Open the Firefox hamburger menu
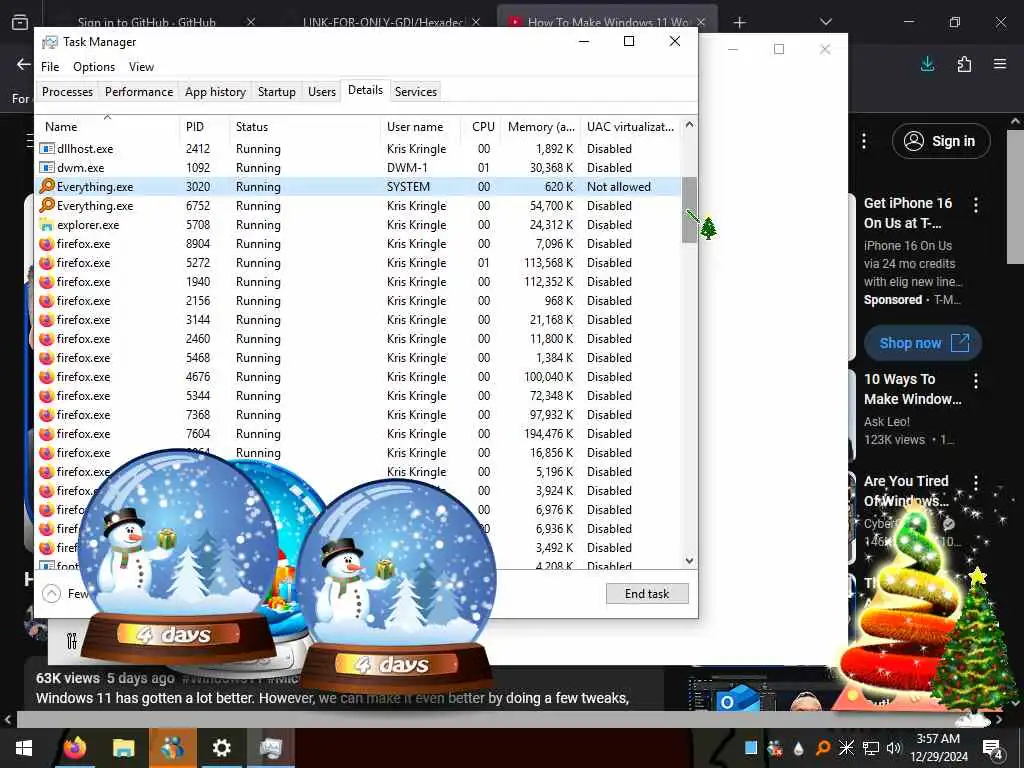Screen dimensions: 1024x768 pos(1000,64)
